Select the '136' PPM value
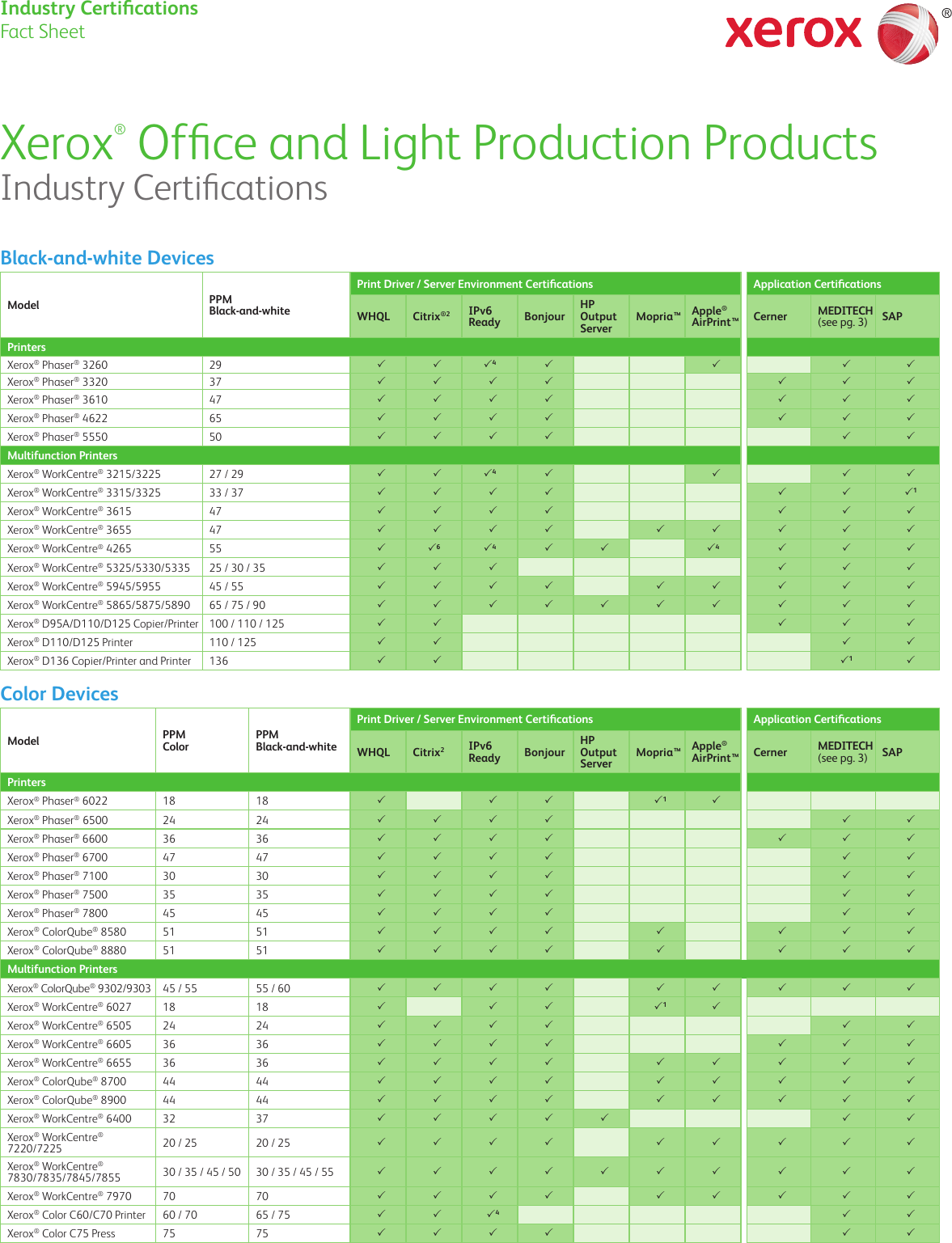This screenshot has width=952, height=1243. pyautogui.click(x=218, y=661)
